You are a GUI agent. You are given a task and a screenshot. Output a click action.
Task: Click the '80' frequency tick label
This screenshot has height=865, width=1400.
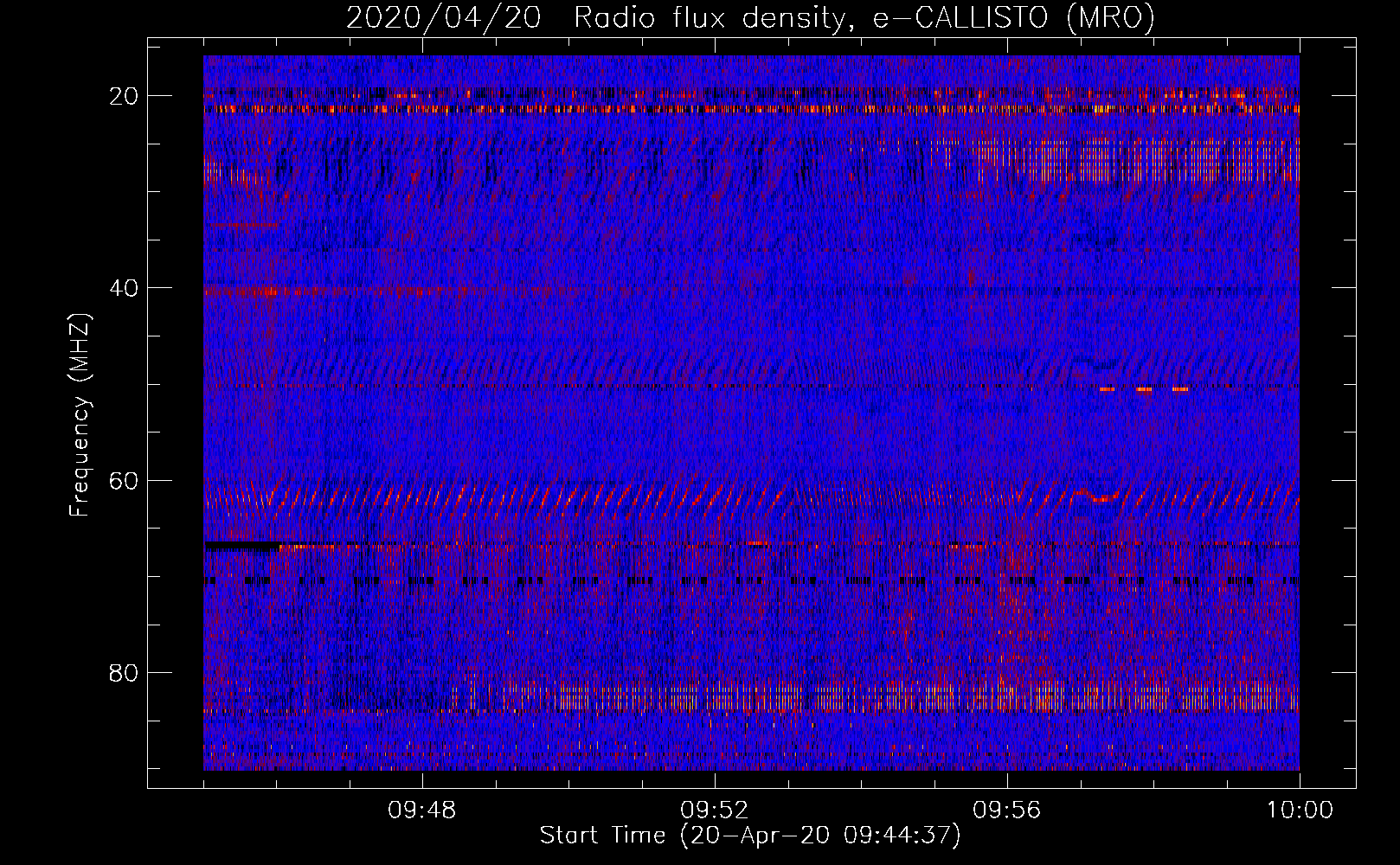(x=125, y=672)
